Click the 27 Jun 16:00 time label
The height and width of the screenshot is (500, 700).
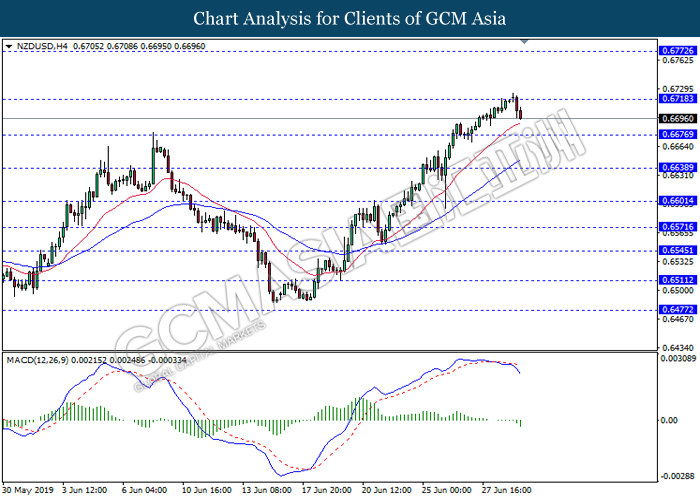pyautogui.click(x=507, y=490)
